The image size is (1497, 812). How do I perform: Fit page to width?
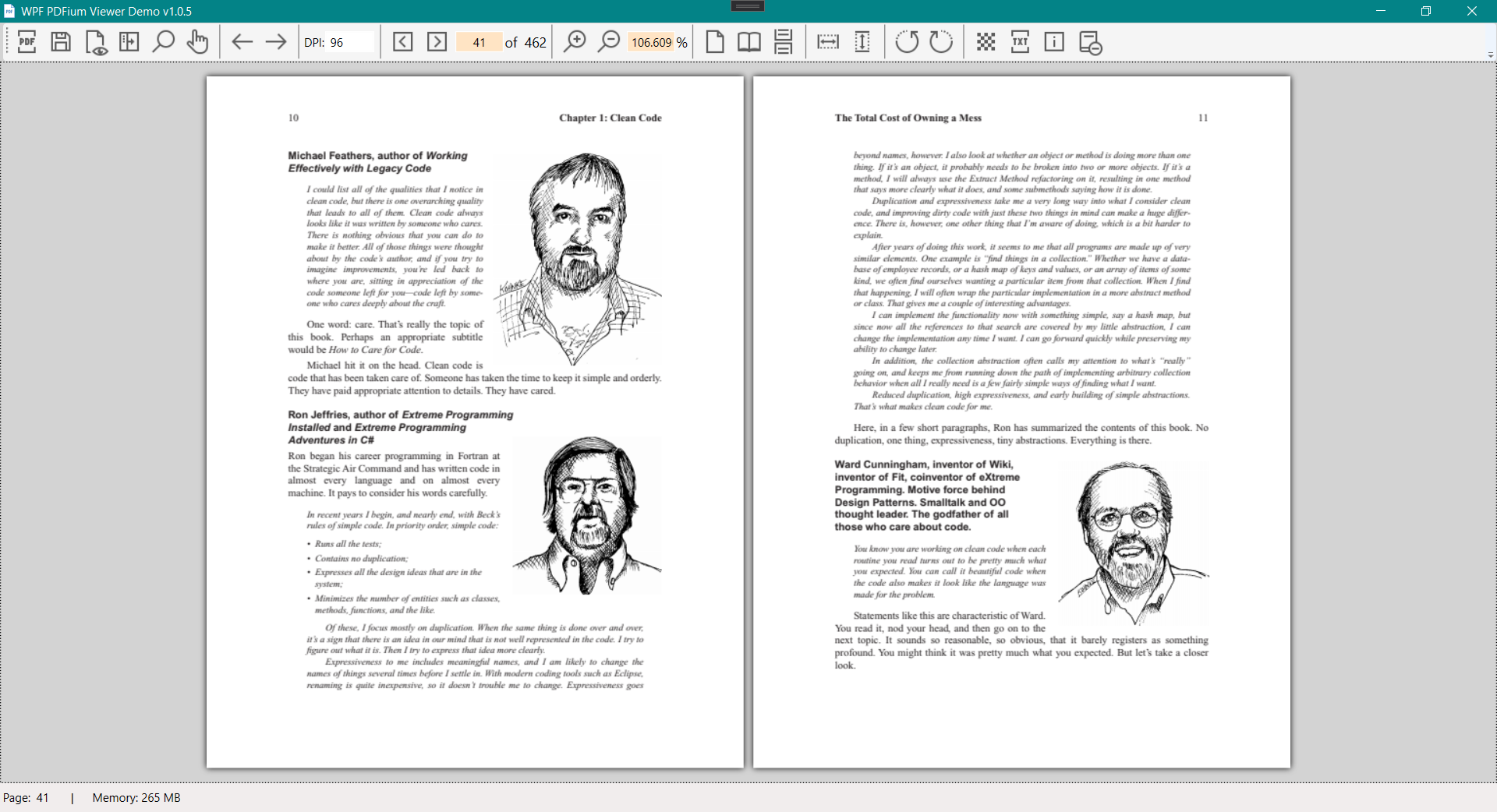point(828,41)
